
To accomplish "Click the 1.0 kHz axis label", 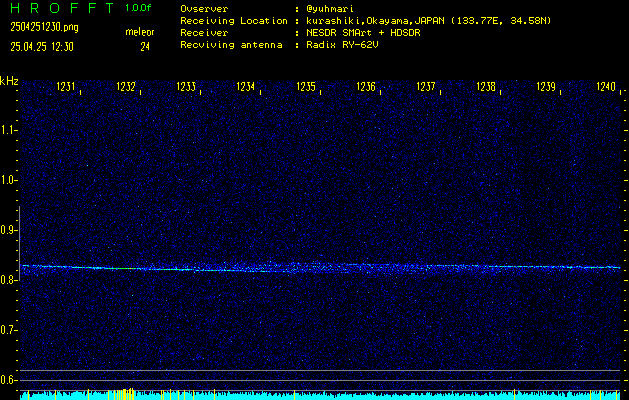I will (x=7, y=180).
